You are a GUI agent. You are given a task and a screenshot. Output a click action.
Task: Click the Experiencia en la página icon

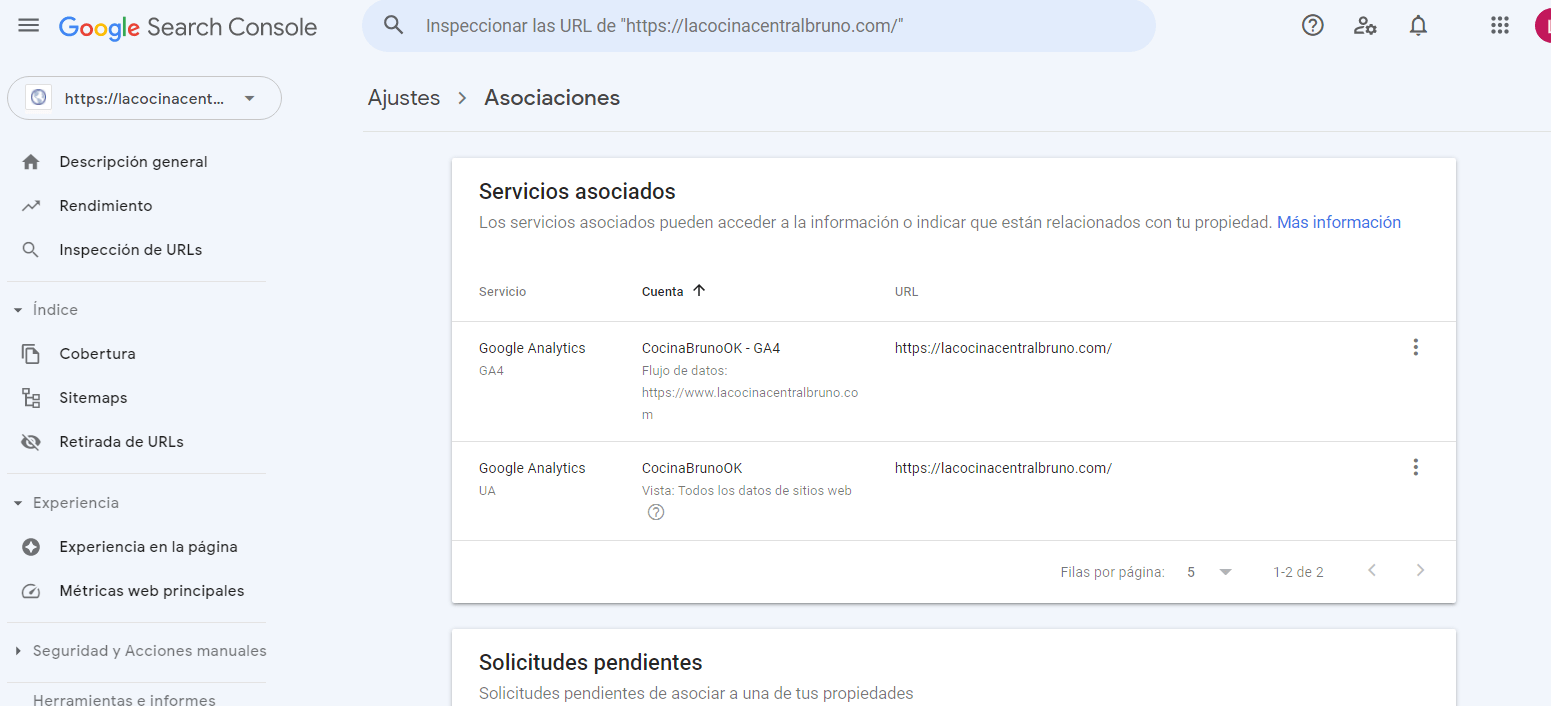click(31, 547)
